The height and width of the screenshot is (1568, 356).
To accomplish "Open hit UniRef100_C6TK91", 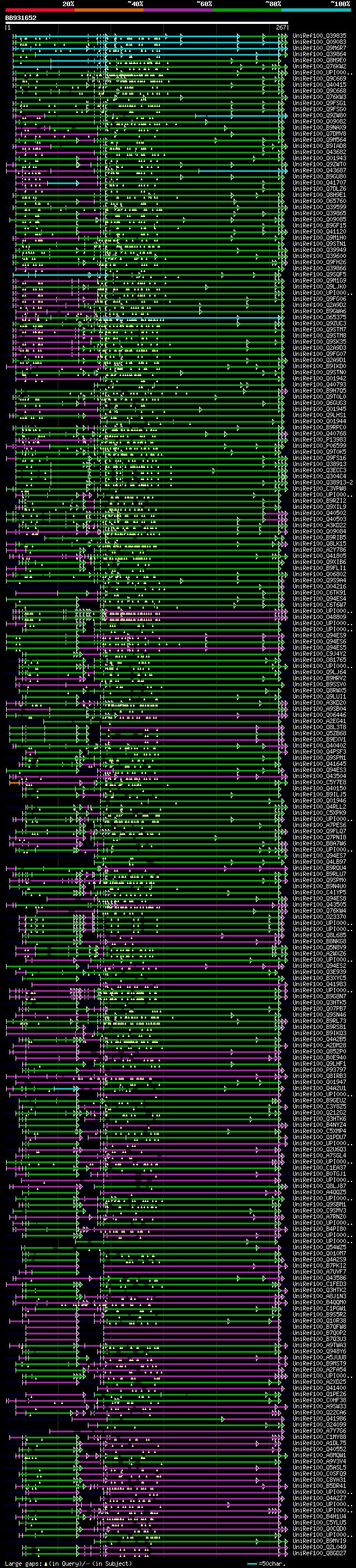I will pos(319,593).
